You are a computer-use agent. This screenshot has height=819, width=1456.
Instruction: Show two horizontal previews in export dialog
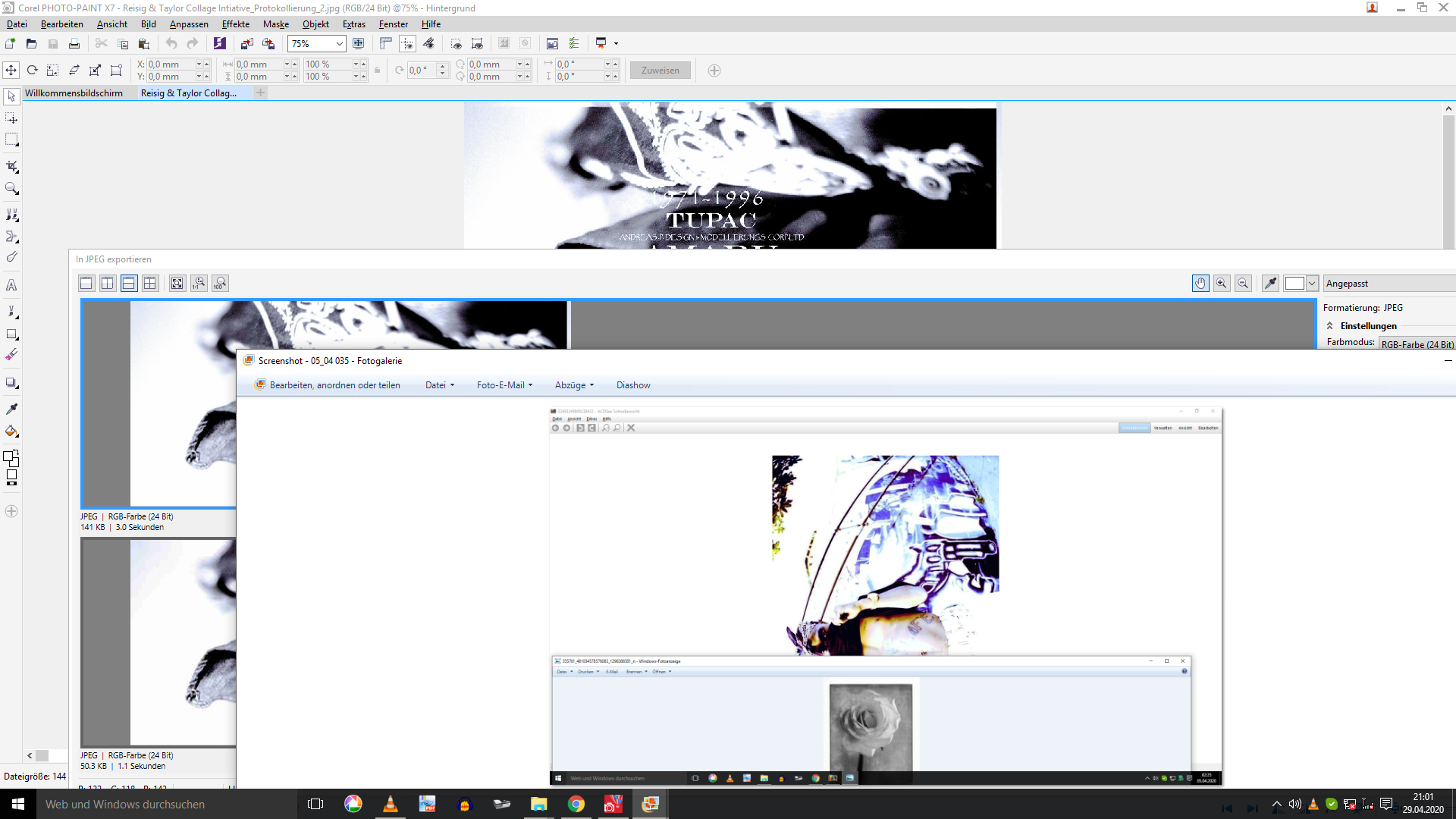click(129, 283)
